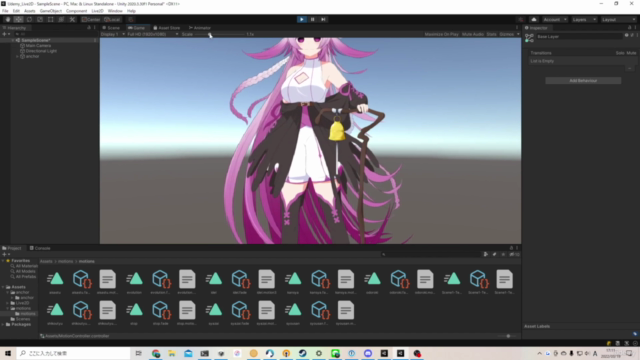Open the Full HD resolution dropdown
This screenshot has height=360, width=640.
point(152,34)
